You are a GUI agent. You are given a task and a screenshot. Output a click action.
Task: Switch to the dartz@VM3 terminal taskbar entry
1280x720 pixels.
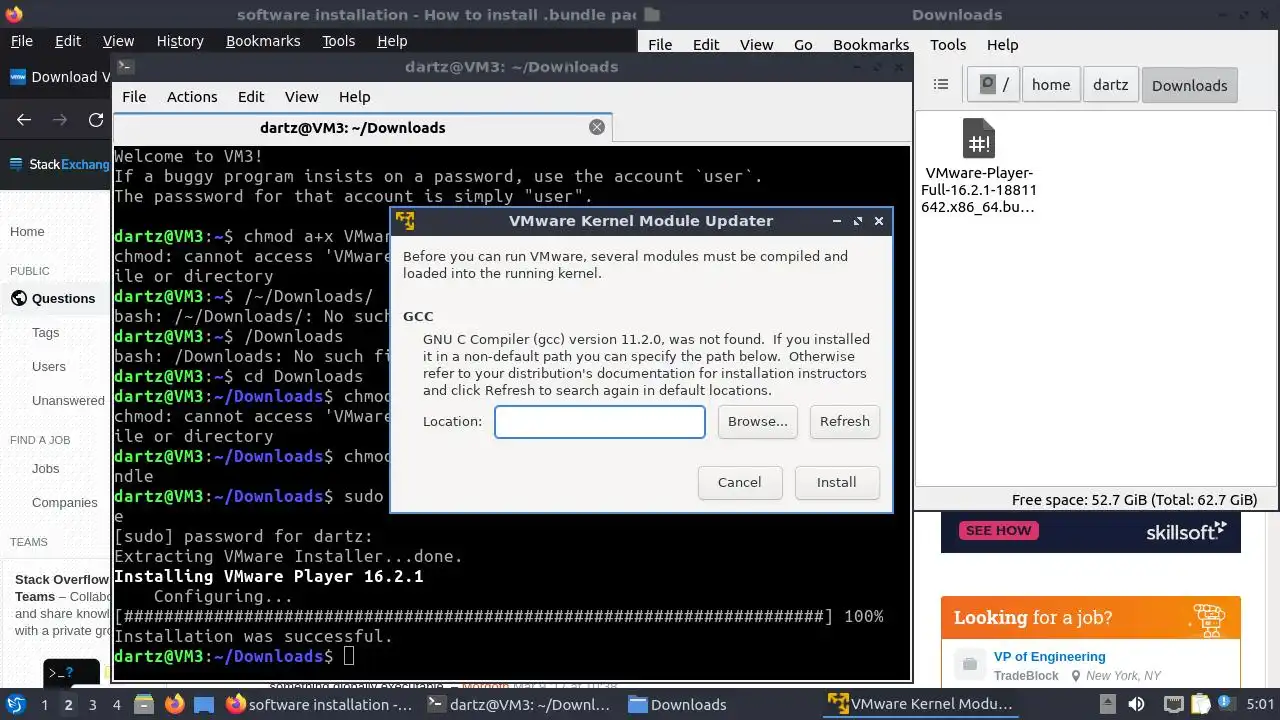click(519, 704)
